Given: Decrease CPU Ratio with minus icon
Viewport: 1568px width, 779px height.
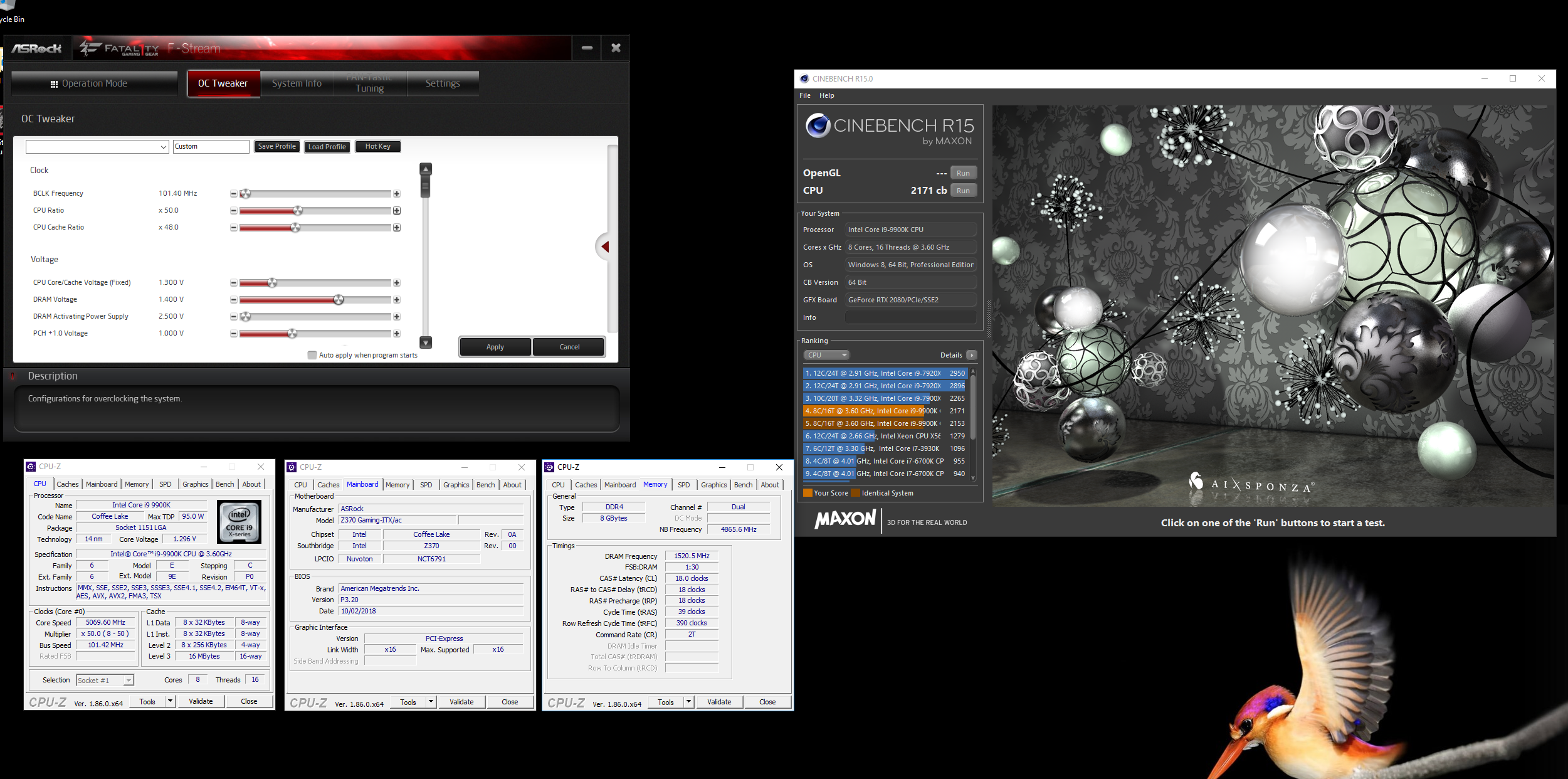Looking at the screenshot, I should [x=234, y=211].
